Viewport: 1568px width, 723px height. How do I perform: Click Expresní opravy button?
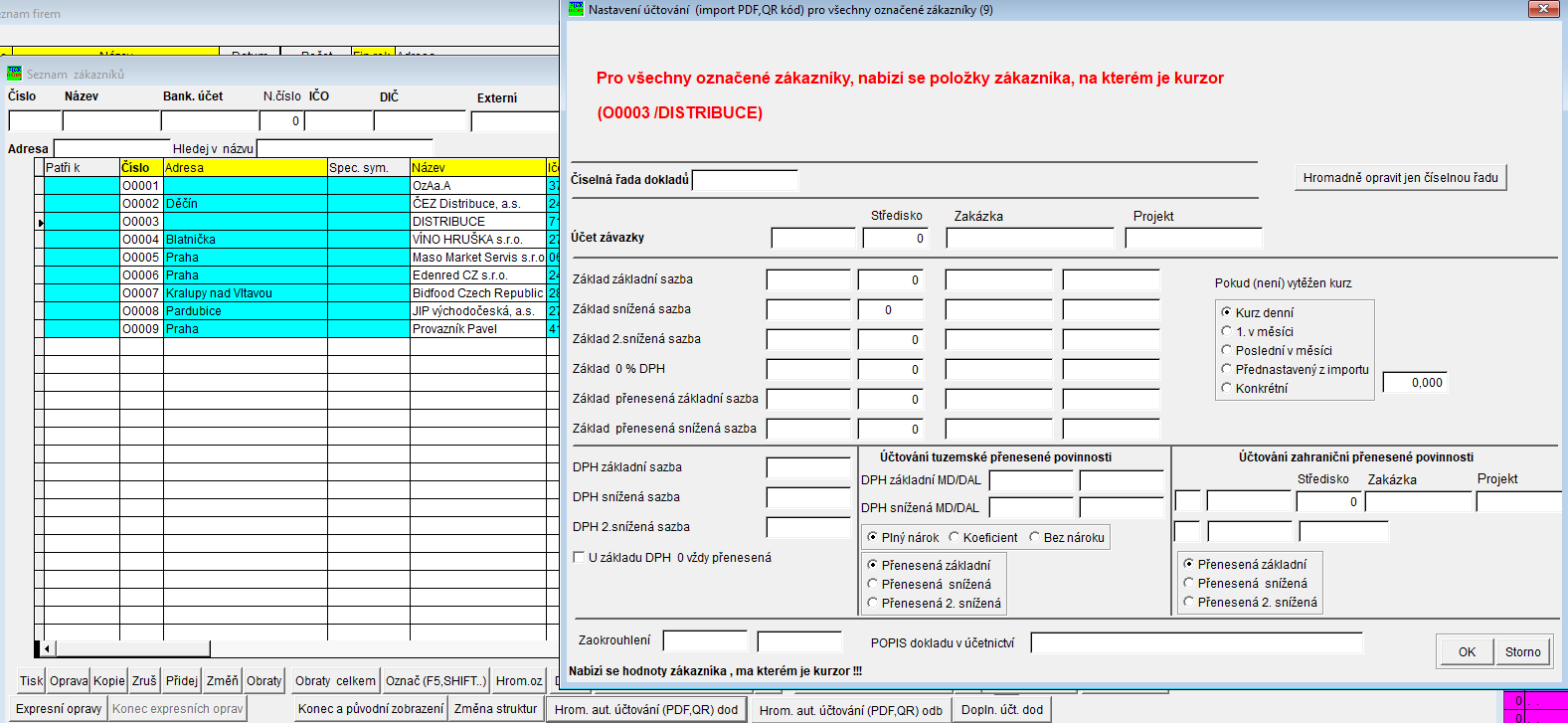(x=59, y=708)
